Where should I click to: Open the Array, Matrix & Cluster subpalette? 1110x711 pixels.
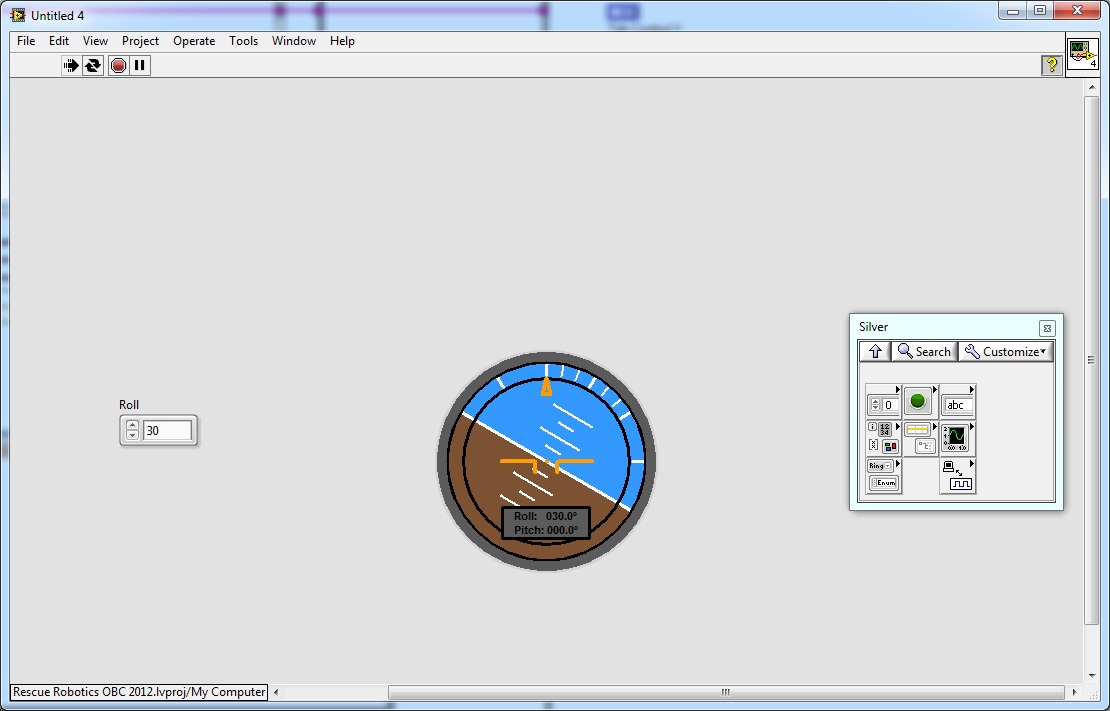[883, 438]
